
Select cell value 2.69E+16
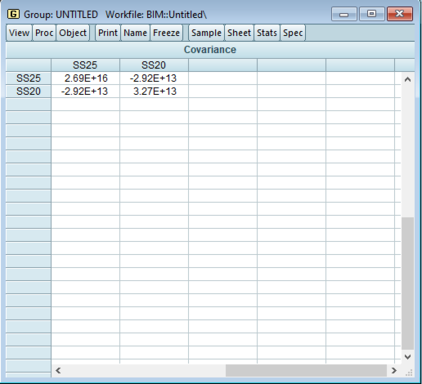point(86,78)
